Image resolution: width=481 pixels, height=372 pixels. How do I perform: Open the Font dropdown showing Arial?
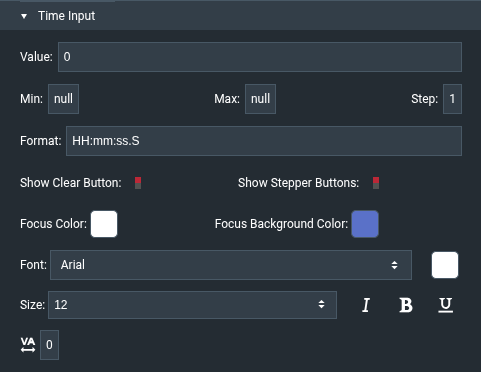click(x=231, y=265)
